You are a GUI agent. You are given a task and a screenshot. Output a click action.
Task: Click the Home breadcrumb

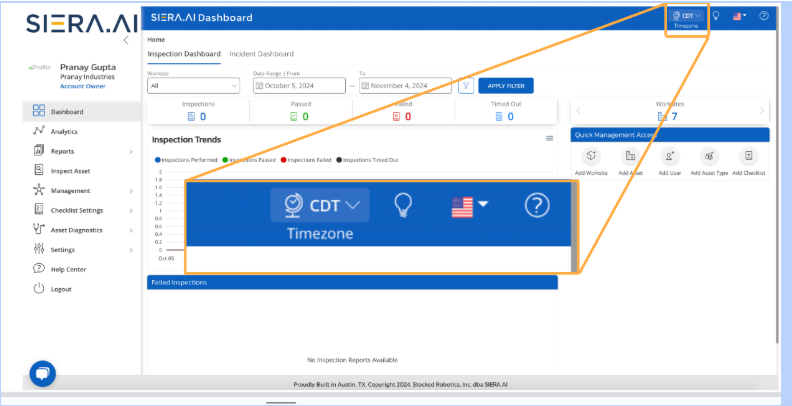[156, 39]
